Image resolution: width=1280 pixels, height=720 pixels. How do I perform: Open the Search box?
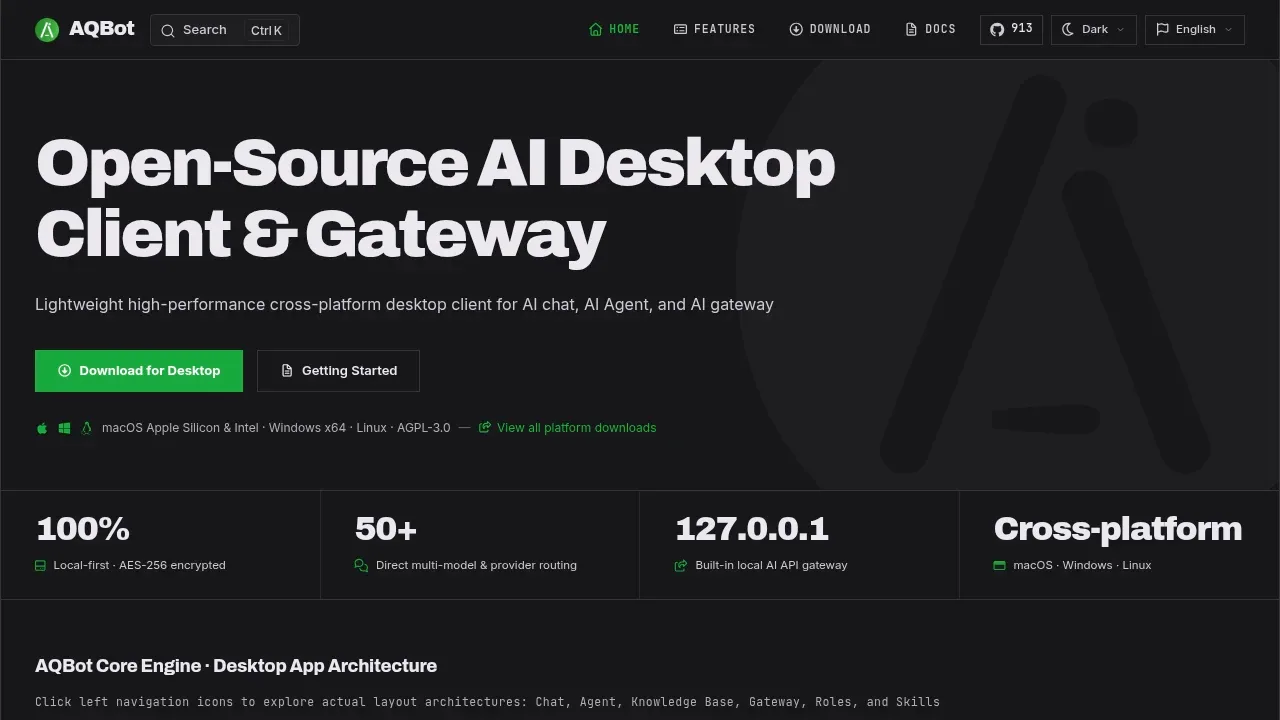tap(225, 30)
